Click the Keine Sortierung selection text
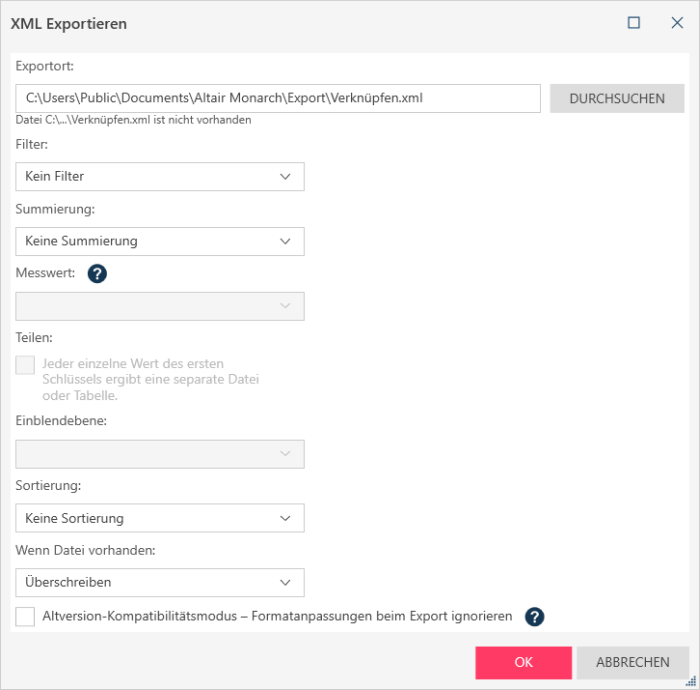Viewport: 700px width, 690px height. [x=74, y=518]
